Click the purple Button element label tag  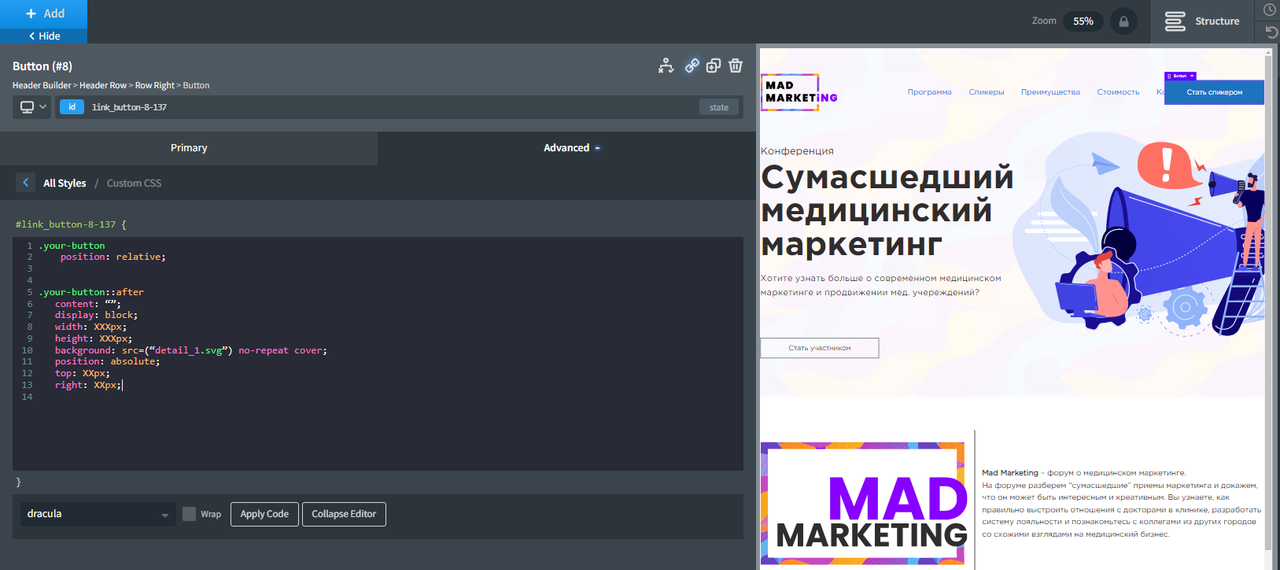click(x=1180, y=75)
